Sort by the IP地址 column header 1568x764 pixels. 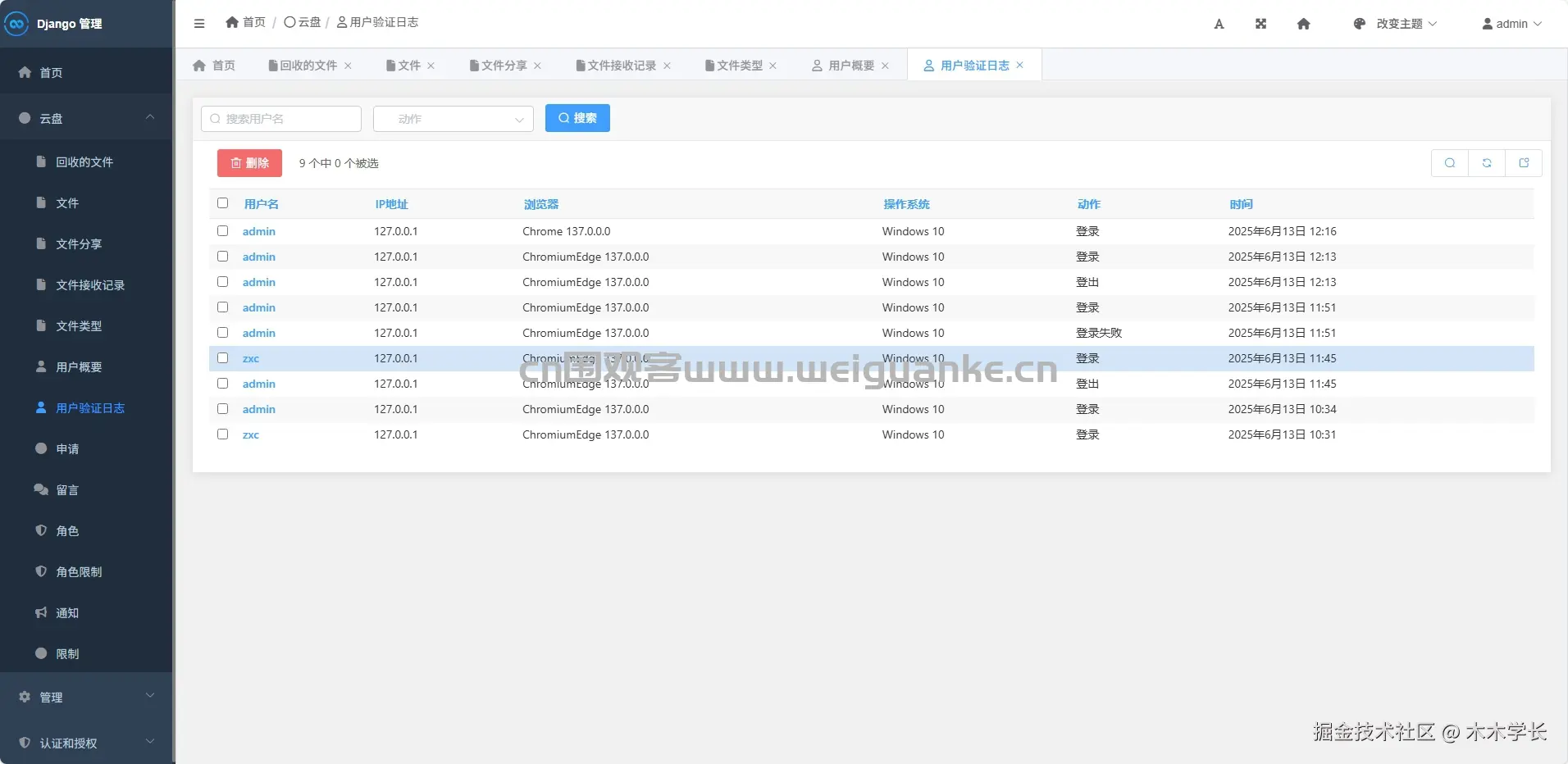[391, 204]
